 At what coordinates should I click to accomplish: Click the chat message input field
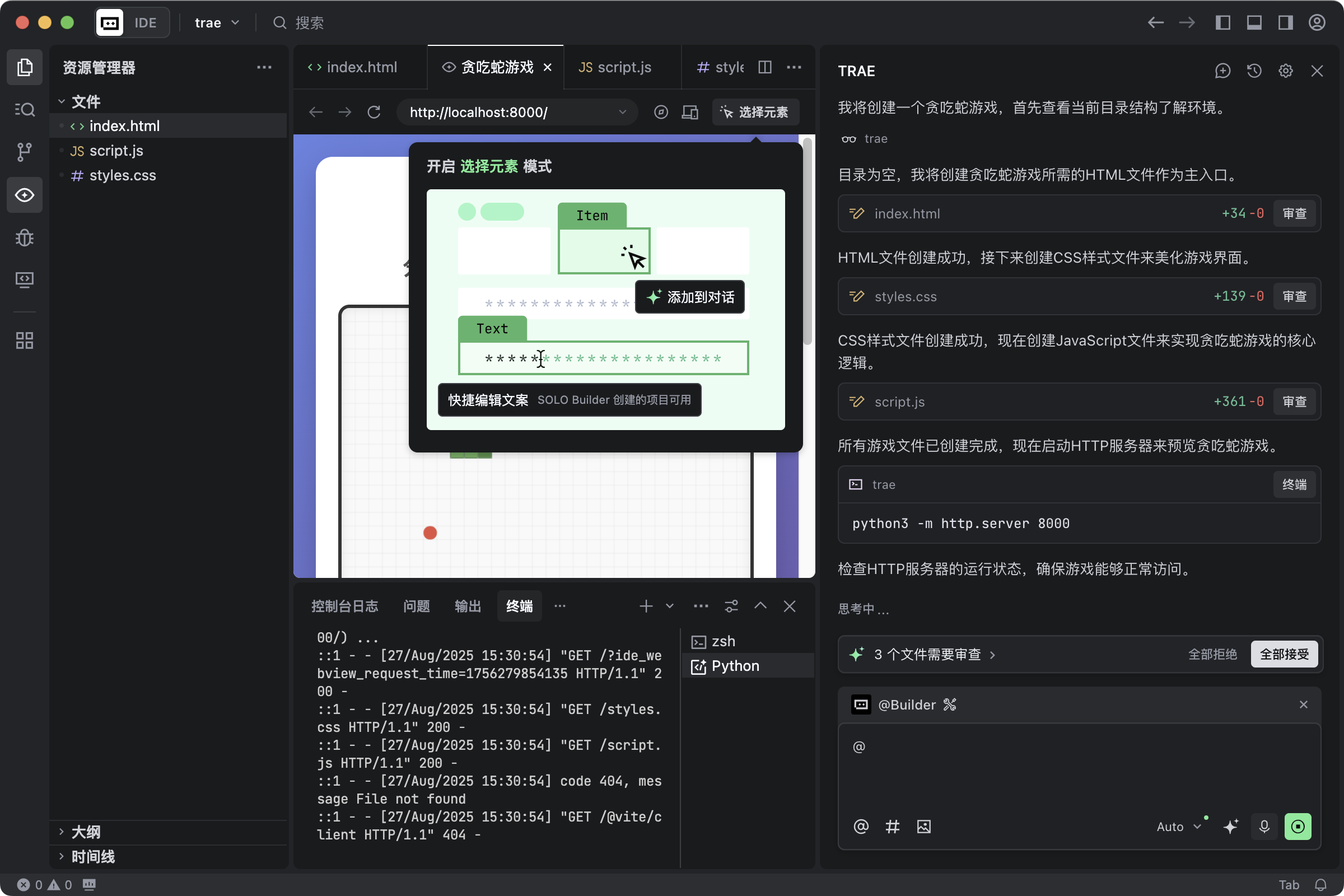click(x=1079, y=766)
